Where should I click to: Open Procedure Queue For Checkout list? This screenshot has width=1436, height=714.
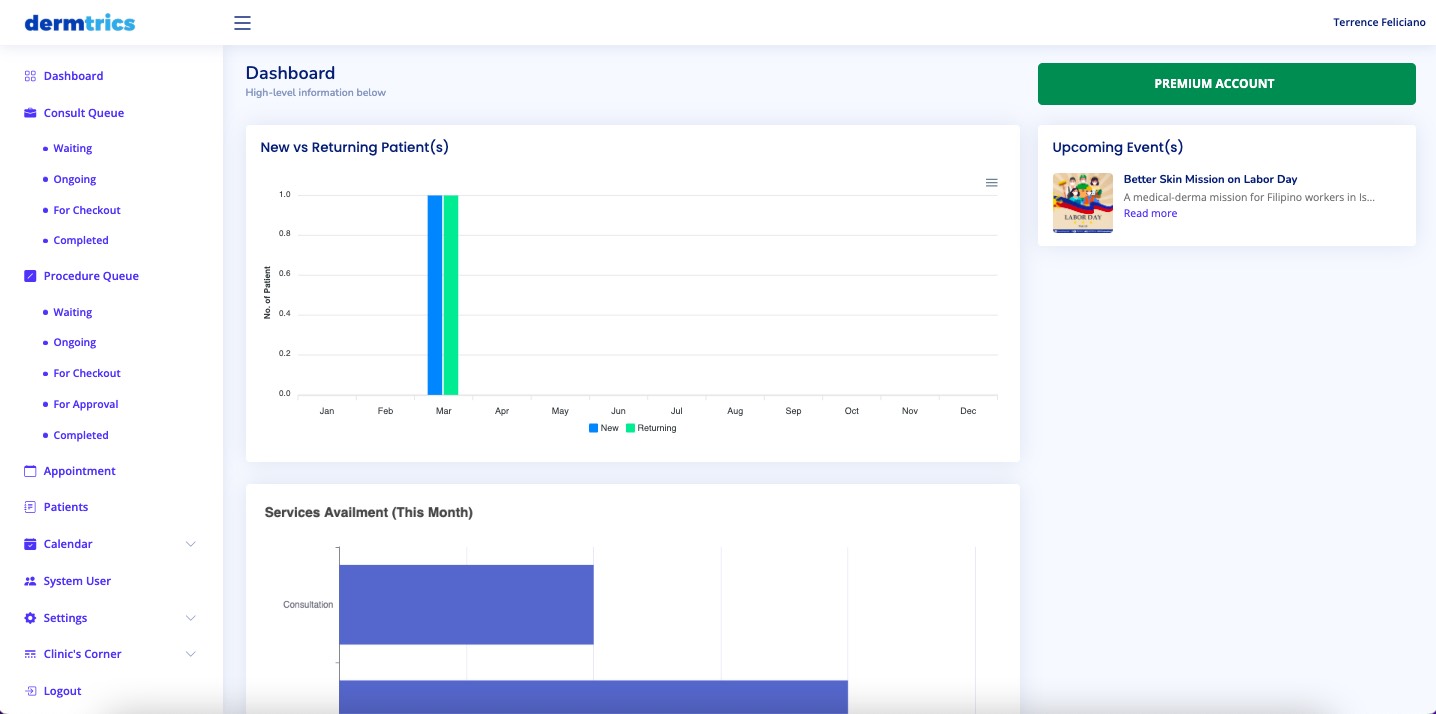coord(86,373)
